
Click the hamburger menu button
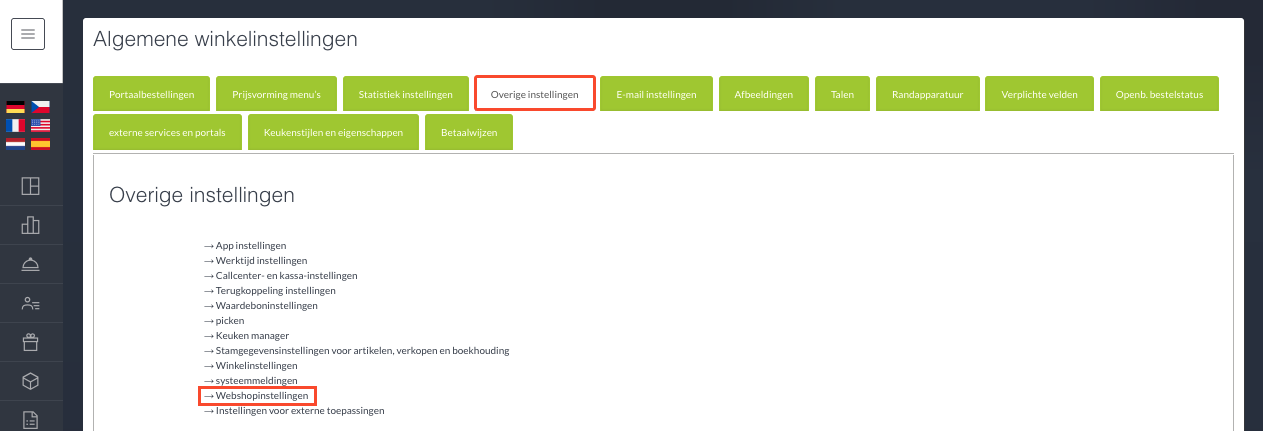[28, 34]
